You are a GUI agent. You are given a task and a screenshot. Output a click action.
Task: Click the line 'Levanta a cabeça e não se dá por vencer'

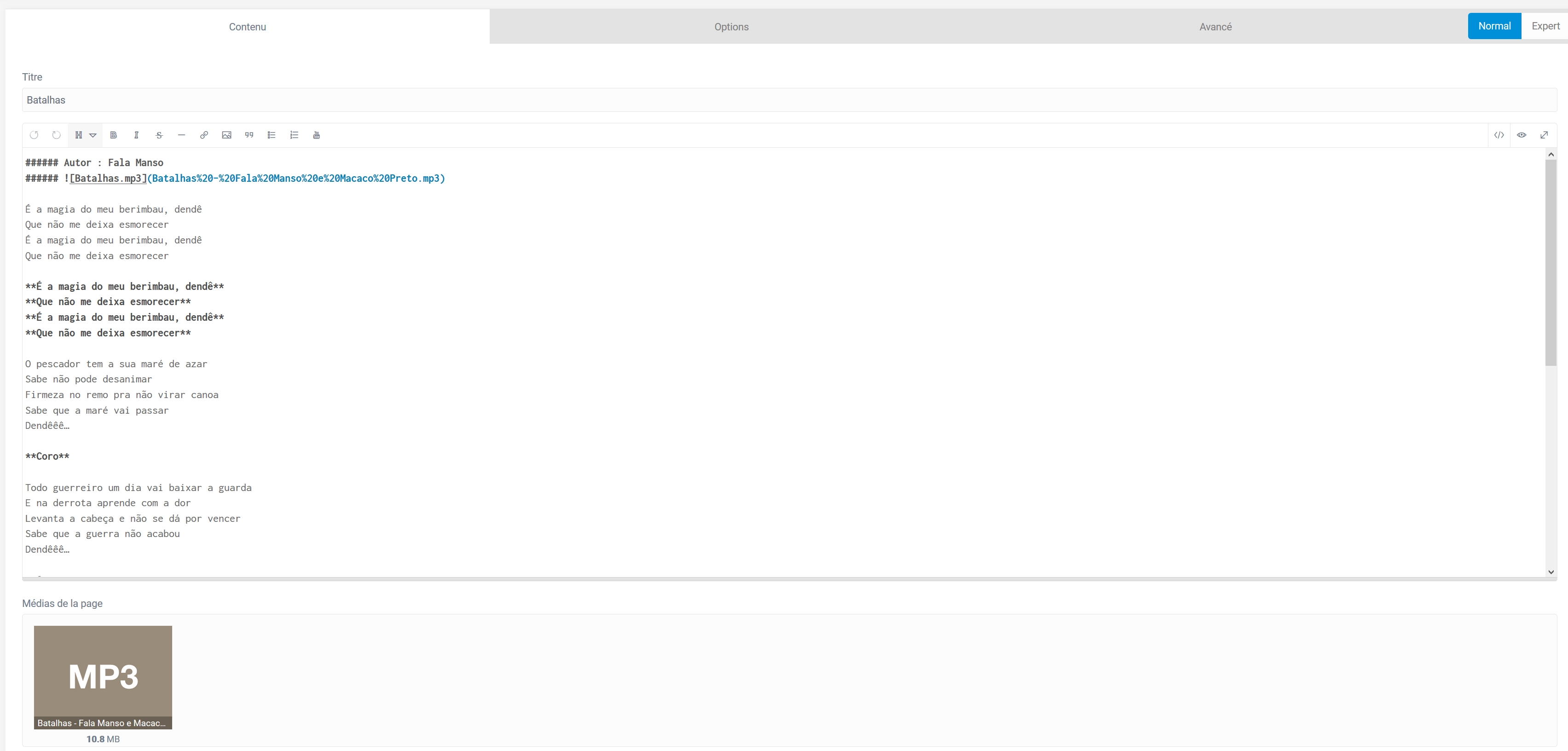pyautogui.click(x=133, y=519)
